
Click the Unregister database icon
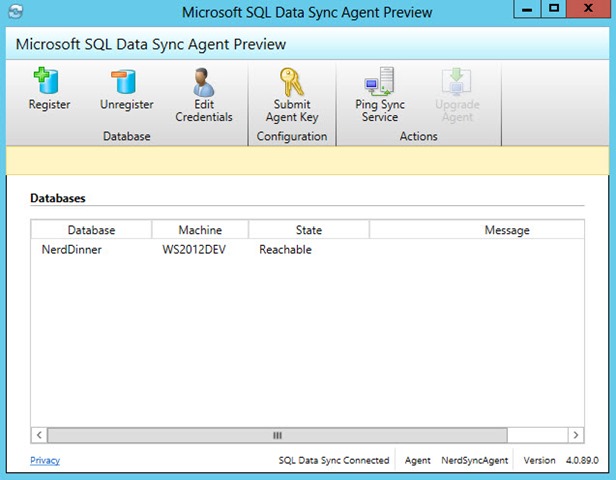(x=125, y=81)
